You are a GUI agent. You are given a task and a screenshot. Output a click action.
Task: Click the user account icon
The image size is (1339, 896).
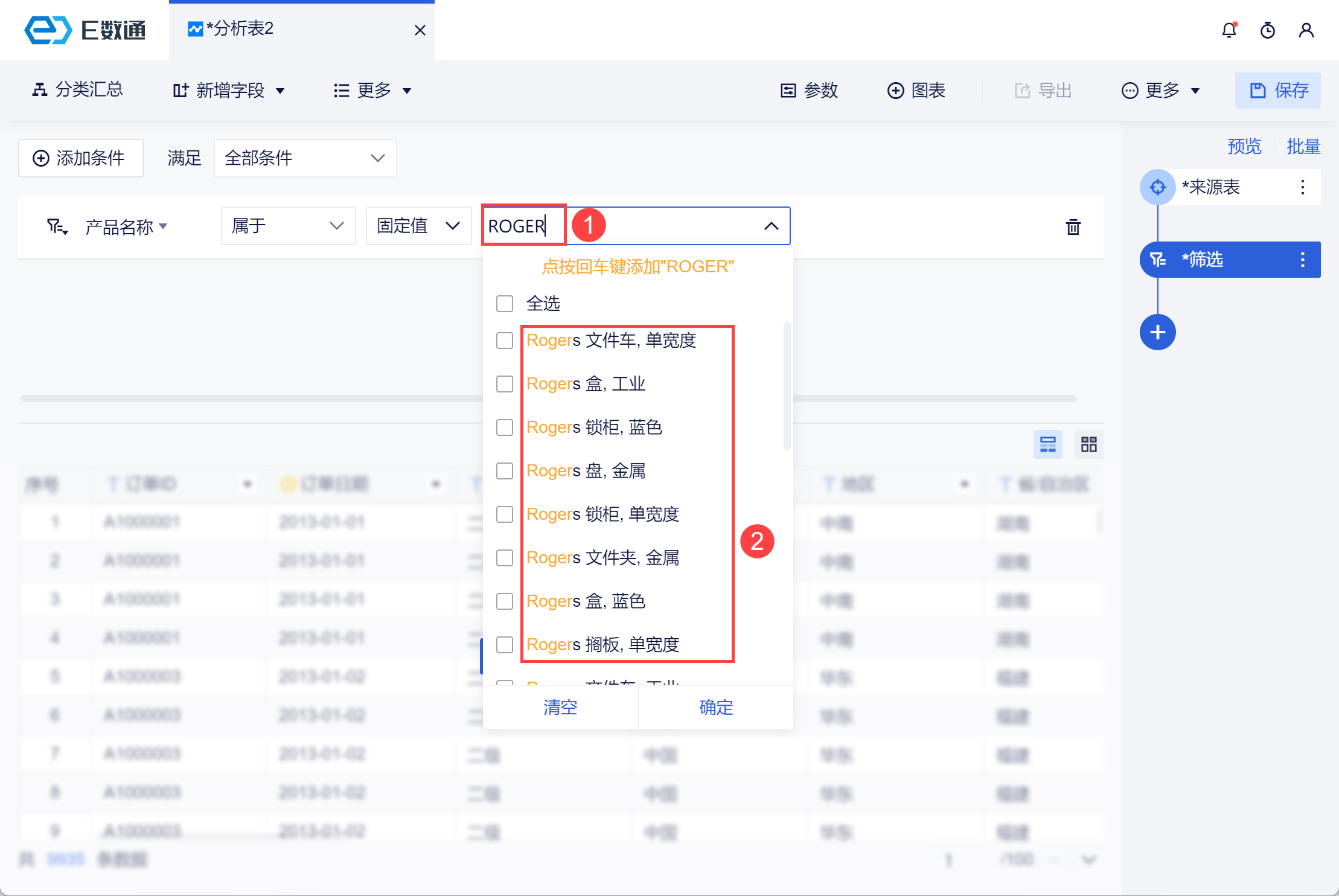[x=1306, y=30]
